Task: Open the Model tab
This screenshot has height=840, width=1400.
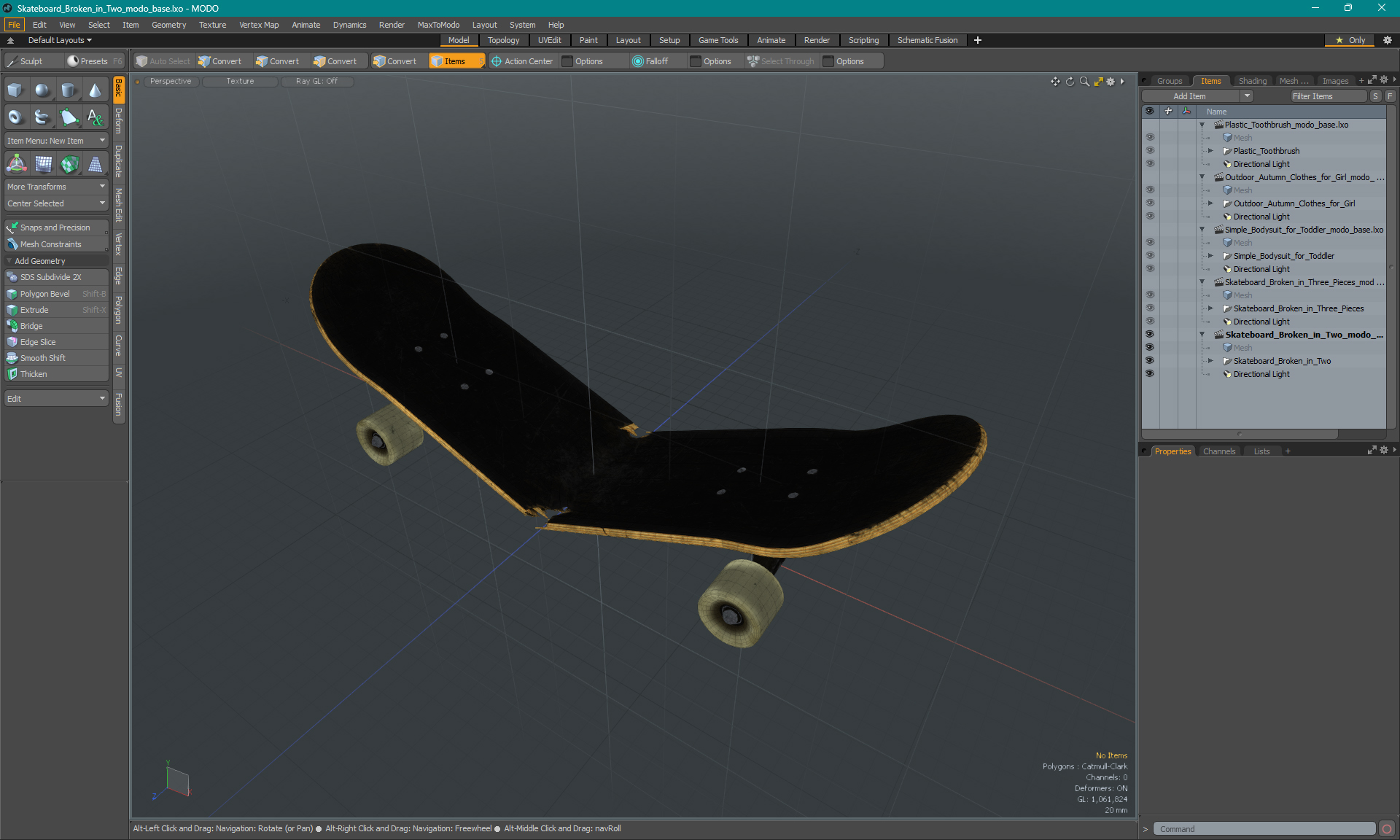Action: (x=458, y=40)
